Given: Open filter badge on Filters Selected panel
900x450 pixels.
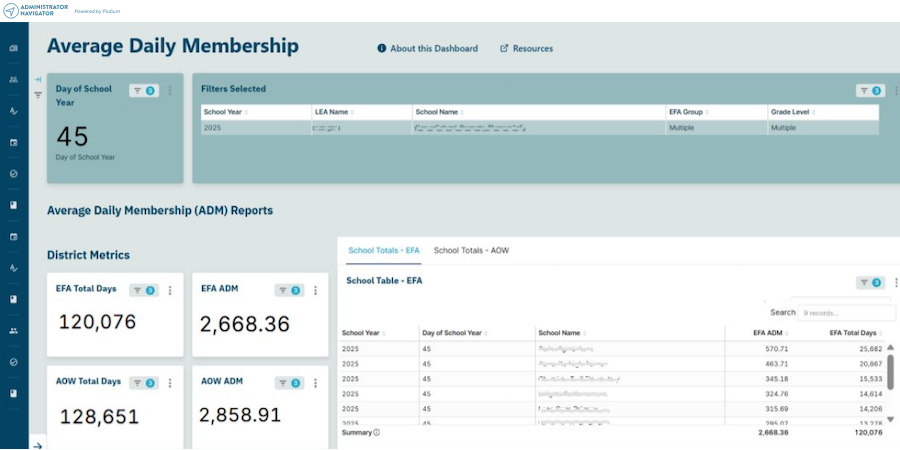Looking at the screenshot, I should pos(870,91).
